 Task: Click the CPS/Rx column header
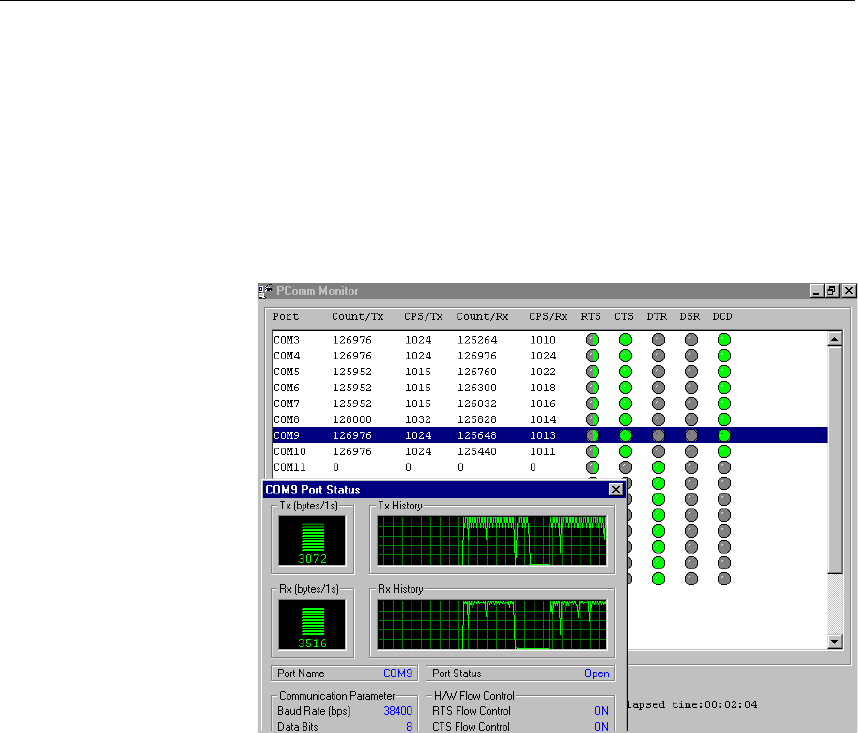pos(548,317)
